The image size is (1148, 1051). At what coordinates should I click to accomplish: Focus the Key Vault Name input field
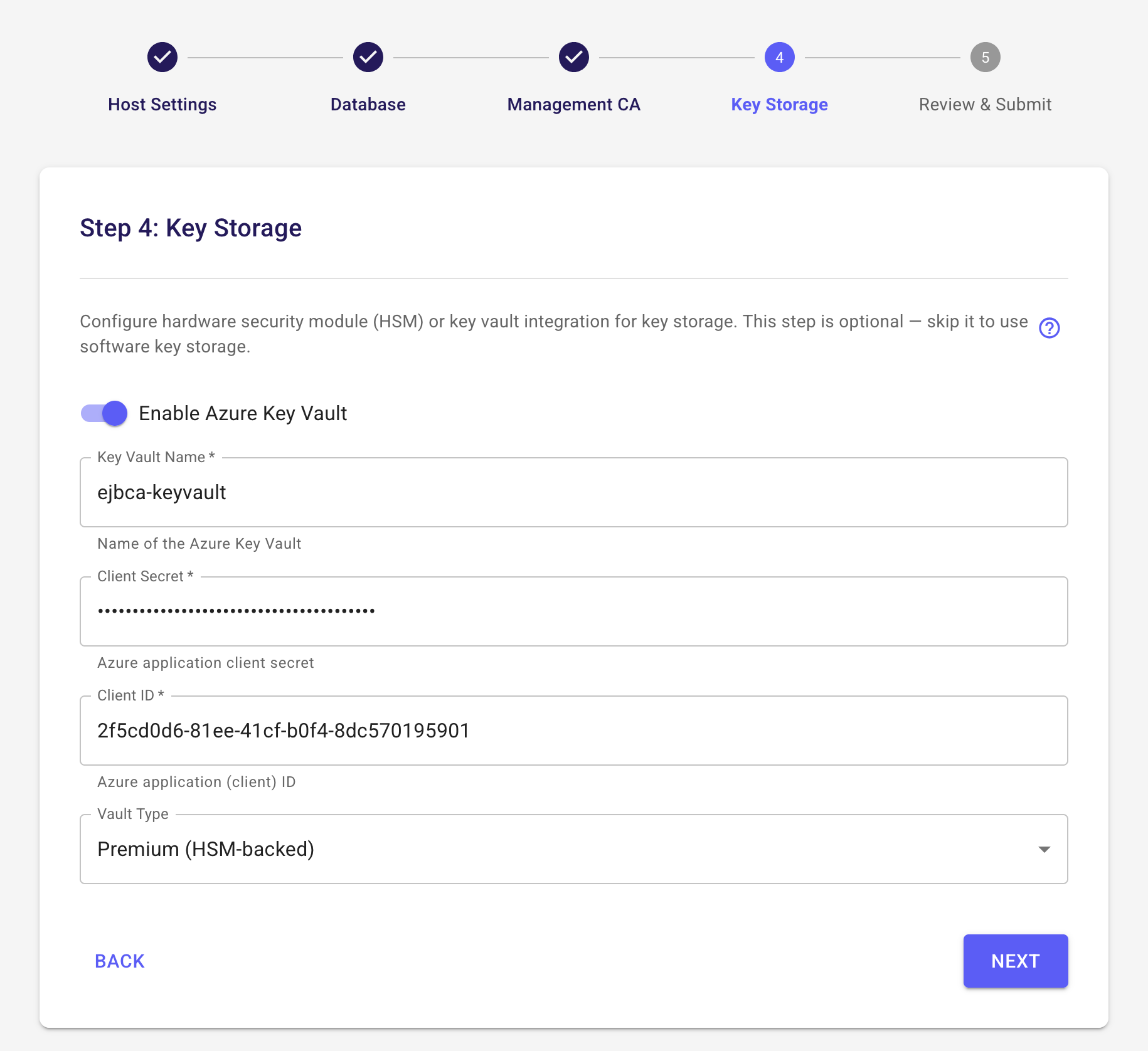point(574,492)
